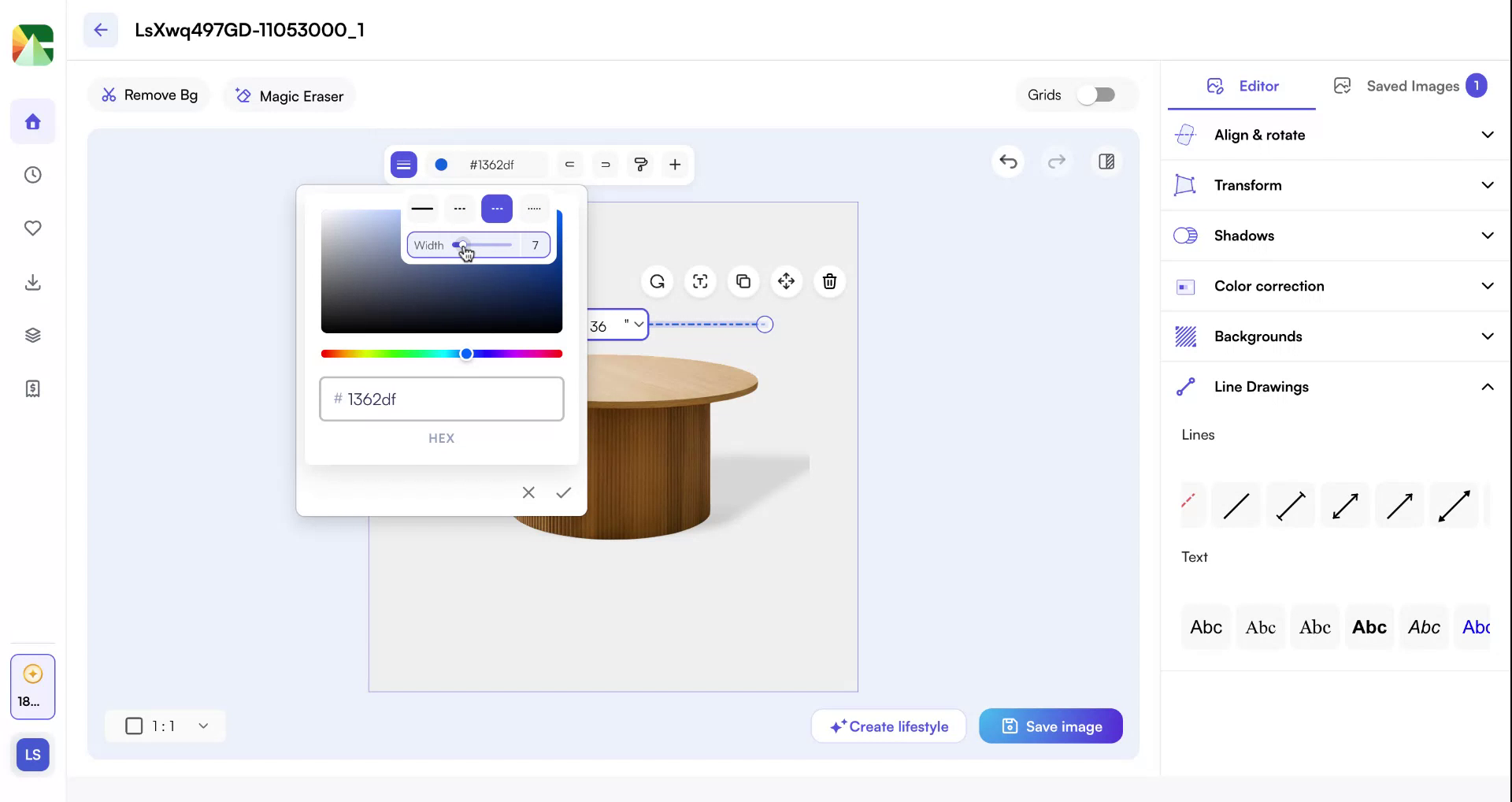Open the move tool icon near the table

coord(786,281)
